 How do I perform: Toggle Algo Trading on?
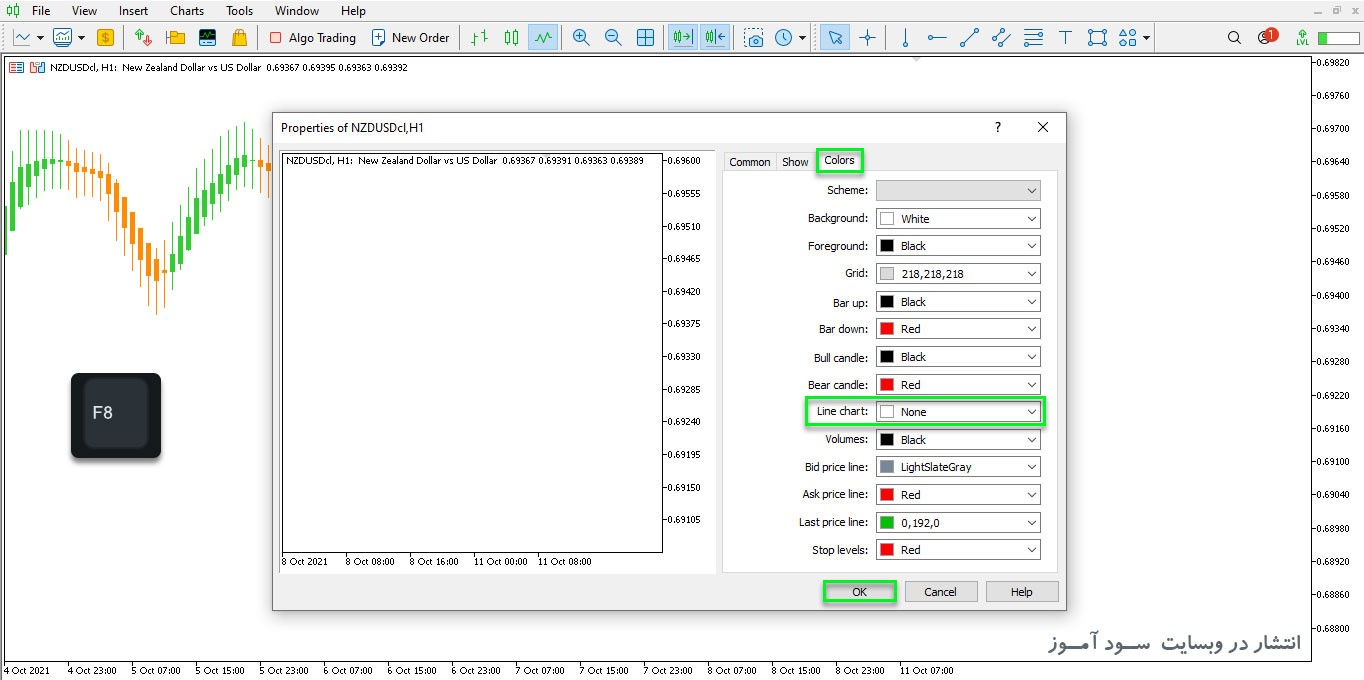(x=313, y=38)
